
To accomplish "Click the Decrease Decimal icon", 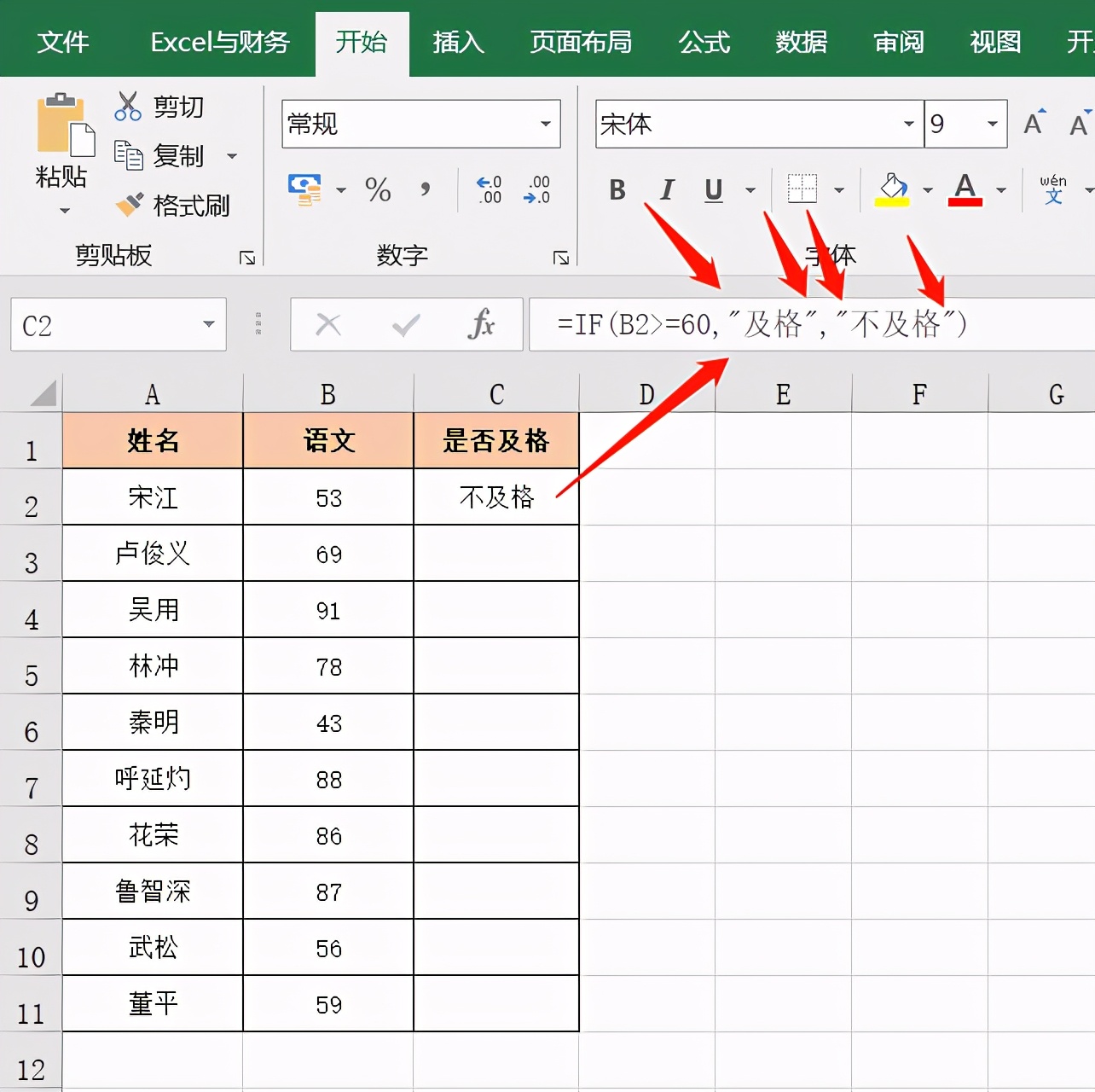I will 536,189.
